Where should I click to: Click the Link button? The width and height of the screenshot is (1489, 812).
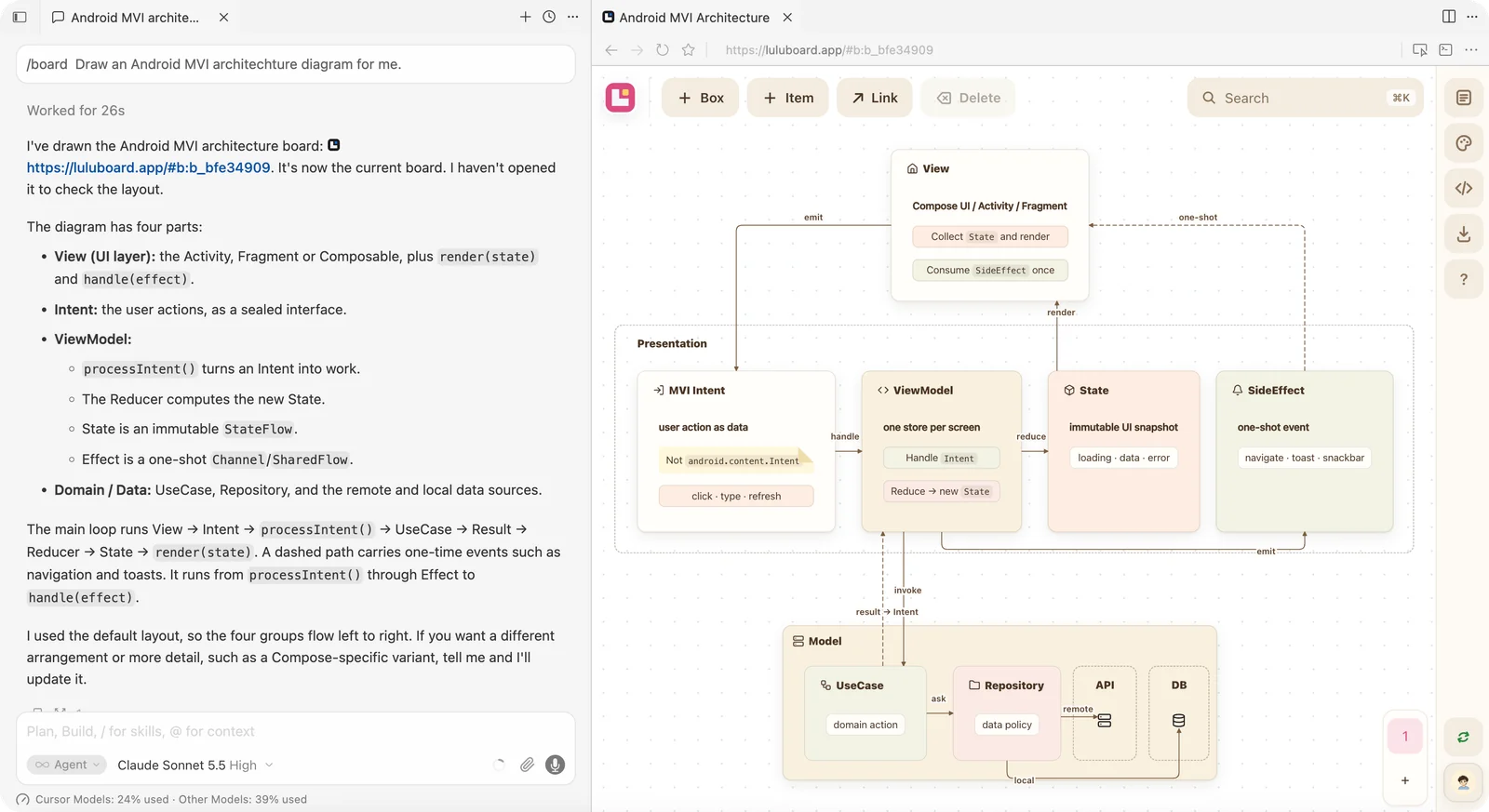(875, 98)
